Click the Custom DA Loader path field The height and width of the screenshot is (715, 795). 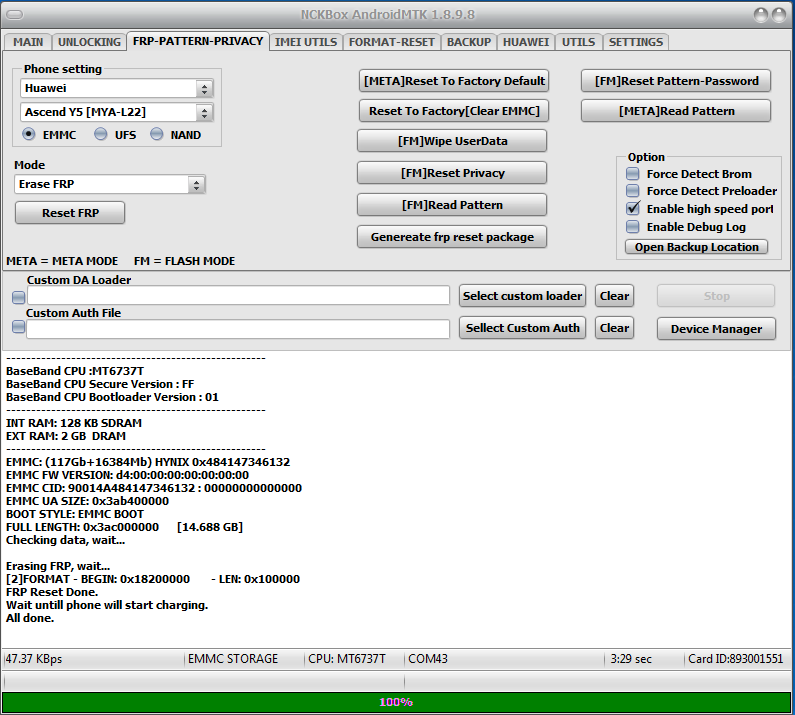tap(238, 296)
